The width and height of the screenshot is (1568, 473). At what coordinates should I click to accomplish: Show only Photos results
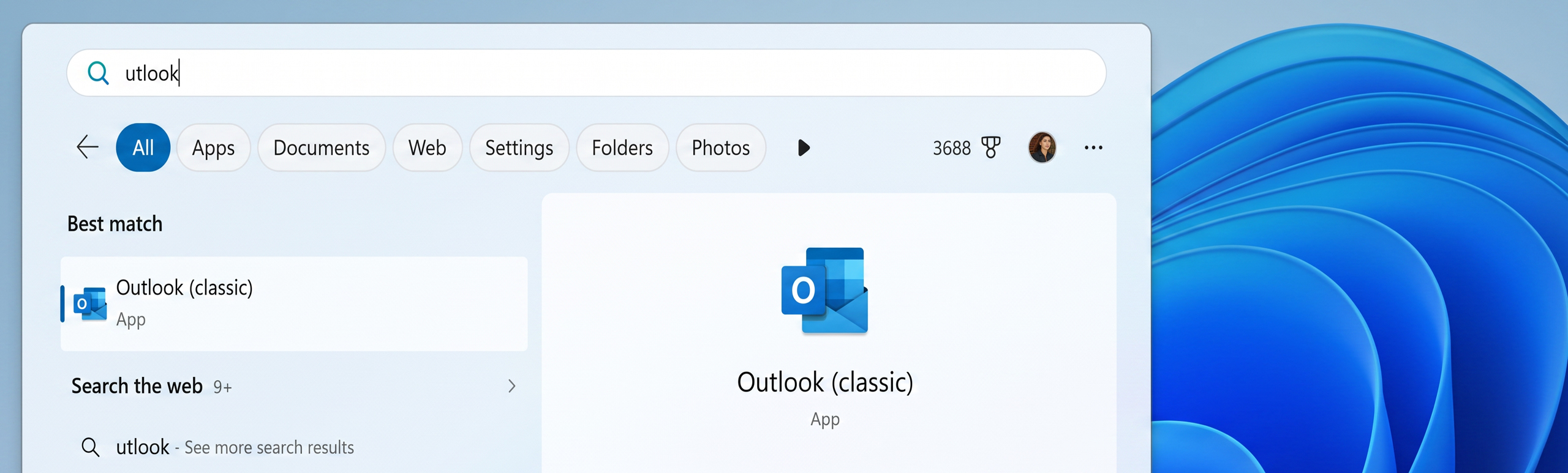(720, 147)
